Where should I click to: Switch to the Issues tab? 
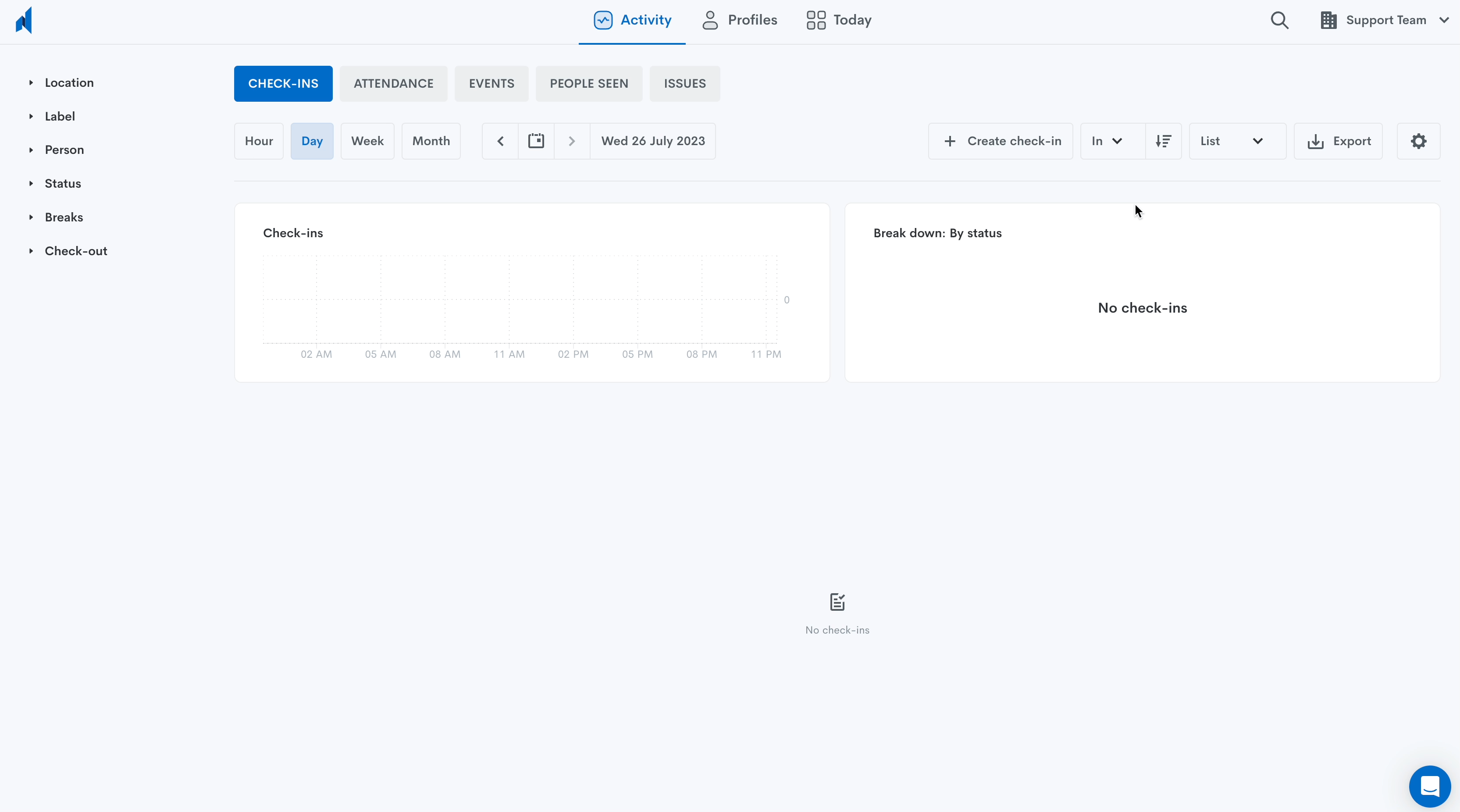point(685,84)
